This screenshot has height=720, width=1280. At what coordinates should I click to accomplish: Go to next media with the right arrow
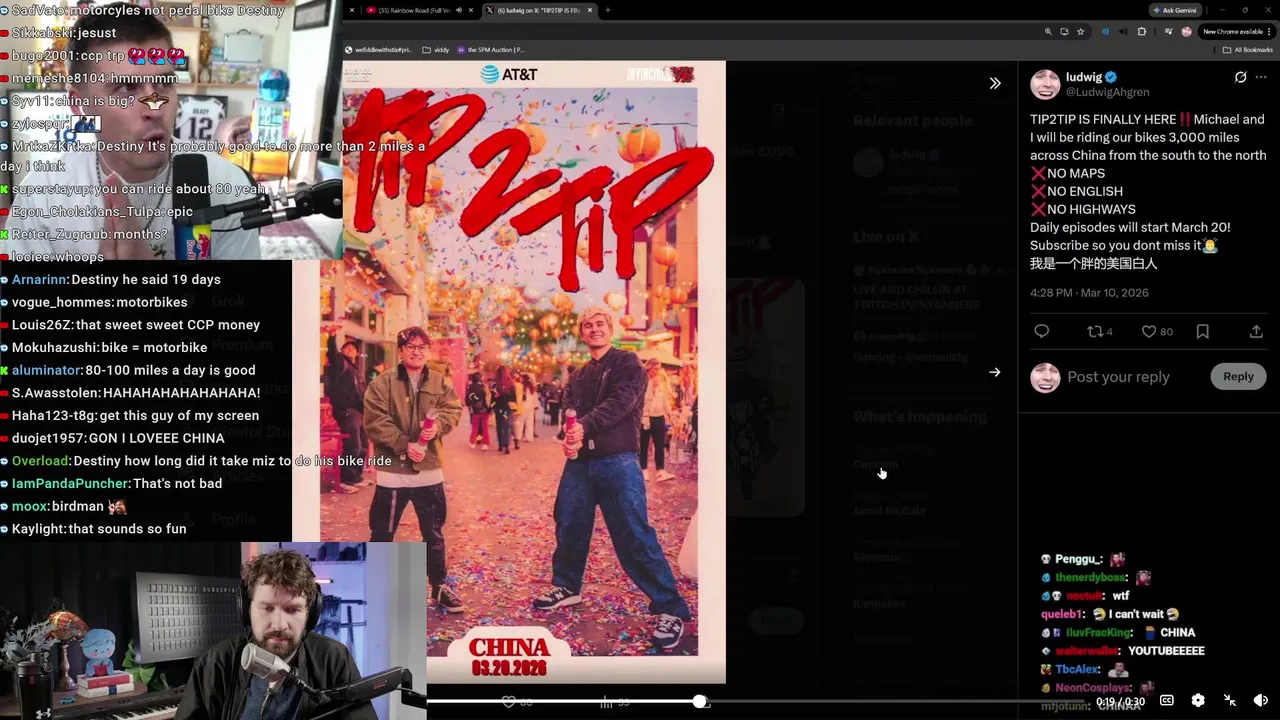coord(995,372)
